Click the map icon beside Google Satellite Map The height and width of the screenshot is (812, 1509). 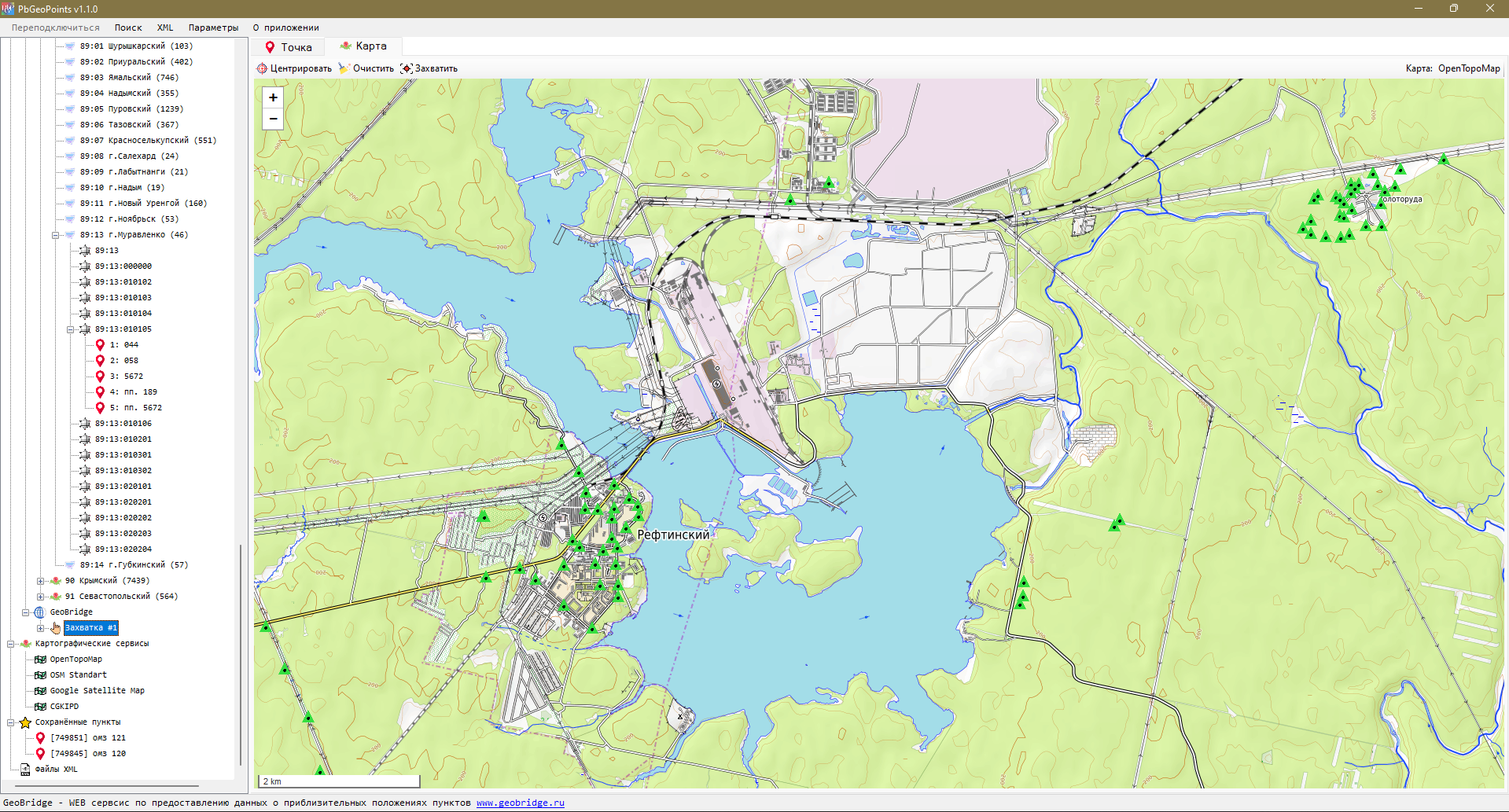pyautogui.click(x=40, y=691)
